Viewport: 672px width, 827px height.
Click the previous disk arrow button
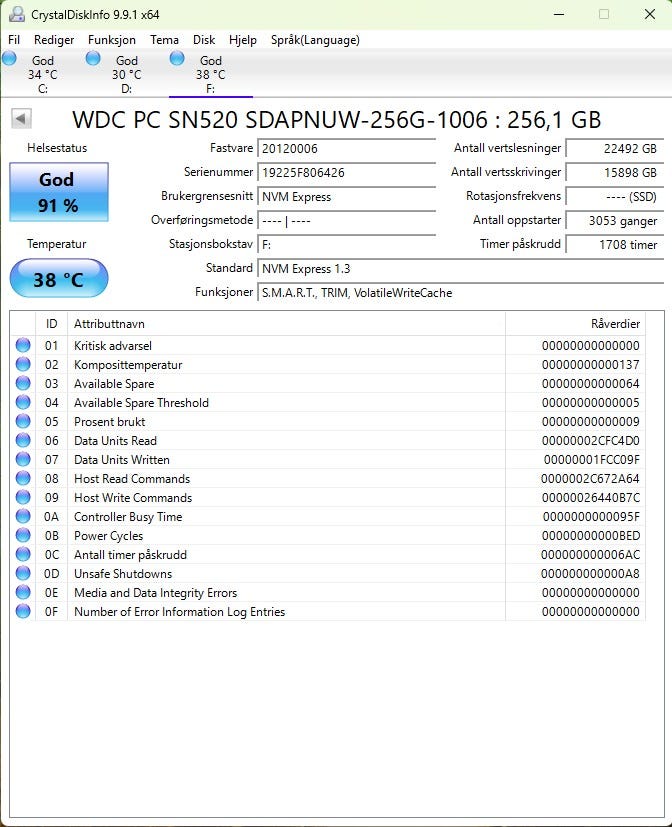22,119
